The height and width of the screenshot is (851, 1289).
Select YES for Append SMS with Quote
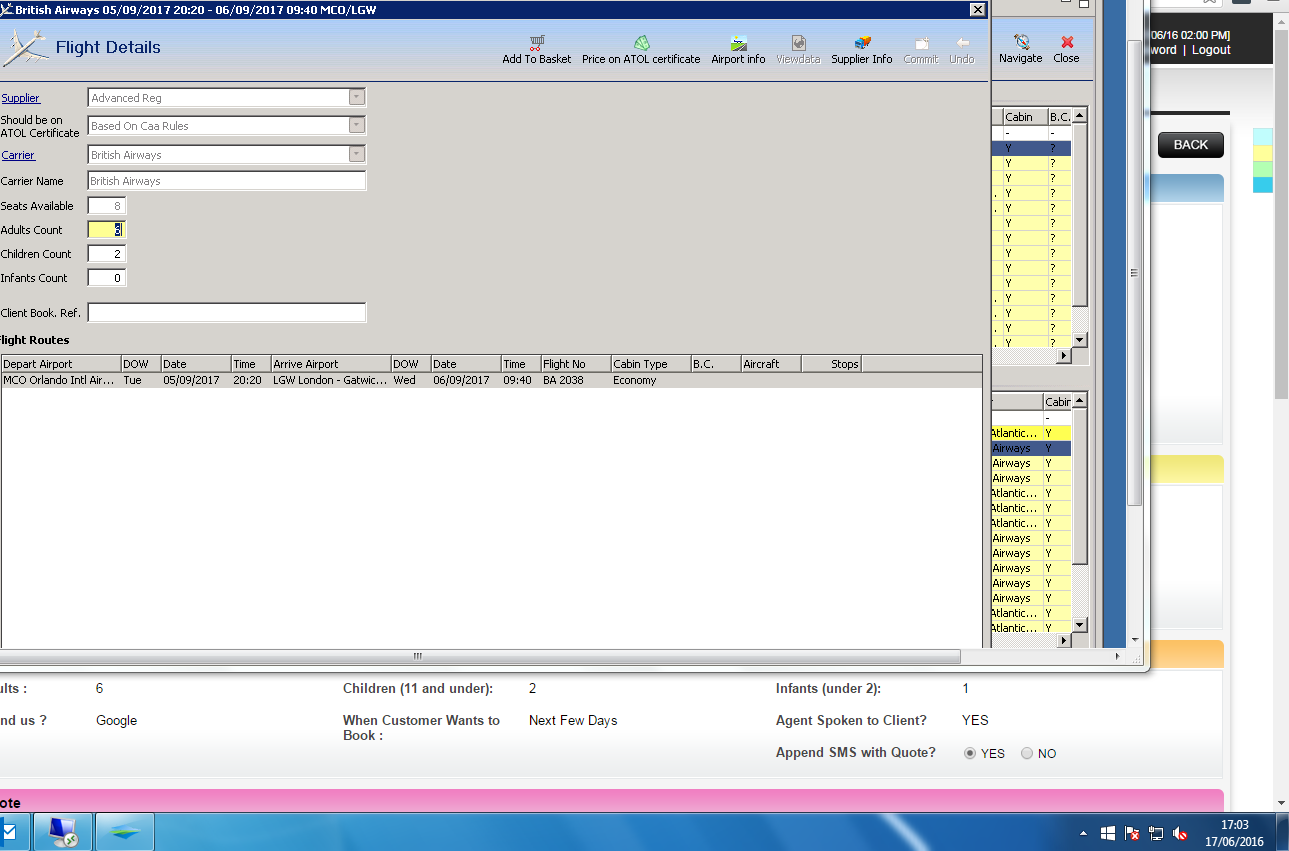pyautogui.click(x=970, y=754)
